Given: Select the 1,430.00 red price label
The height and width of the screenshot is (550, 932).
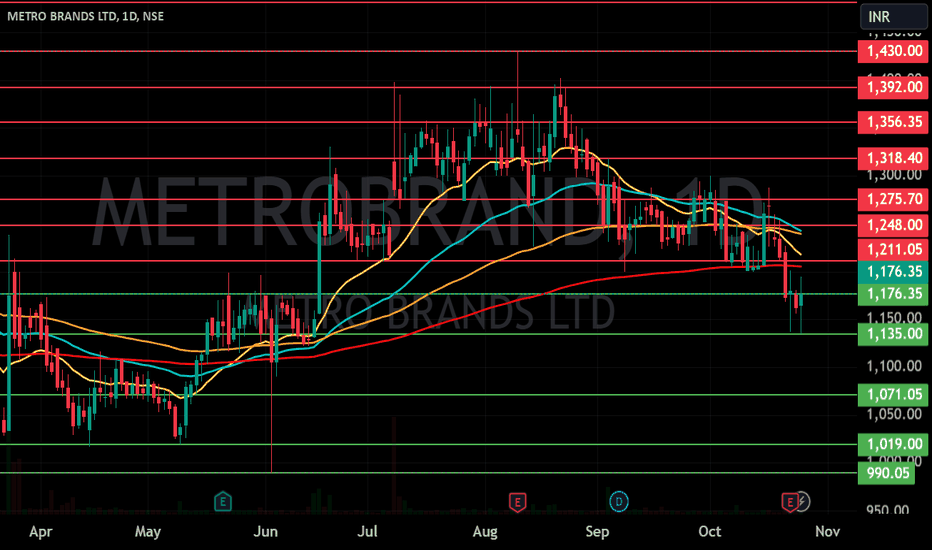Looking at the screenshot, I should pos(893,51).
